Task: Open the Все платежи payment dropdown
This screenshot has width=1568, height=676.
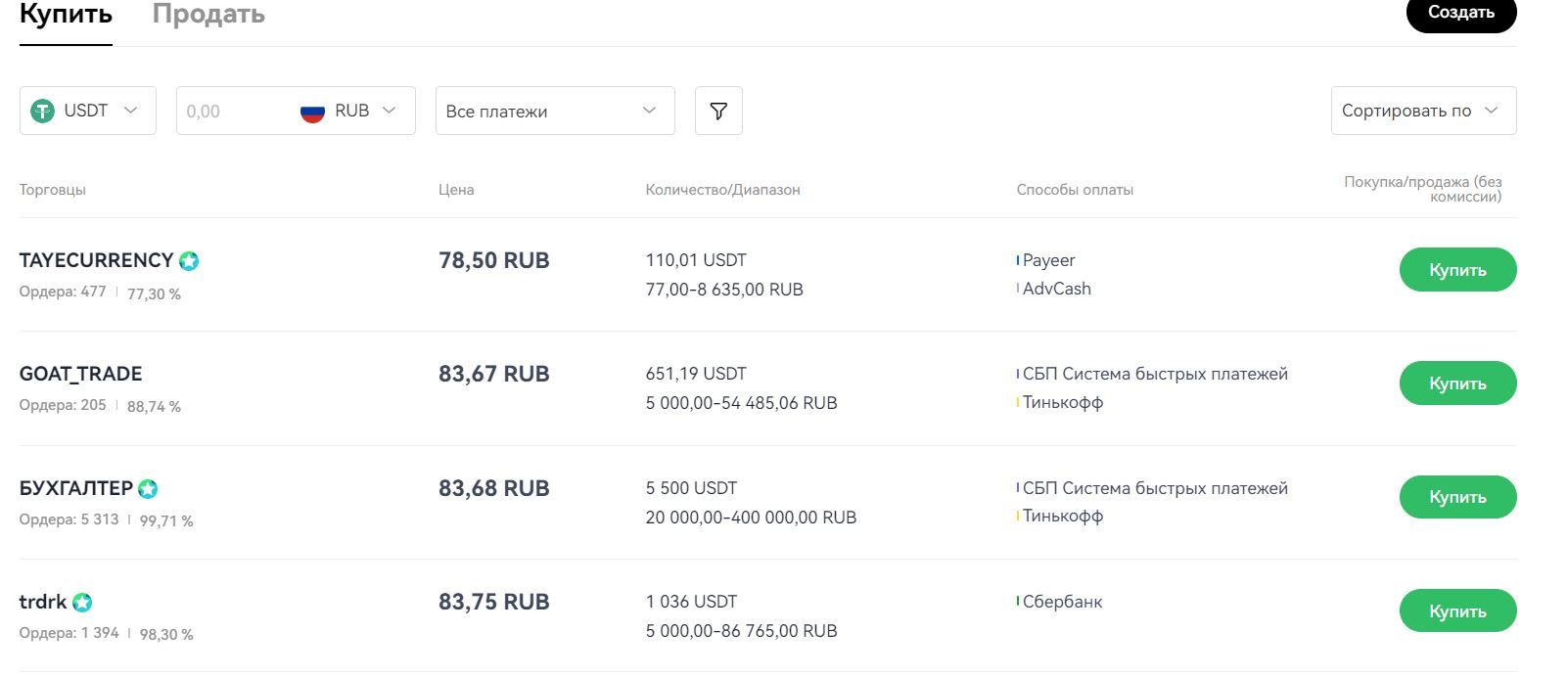Action: 554,111
